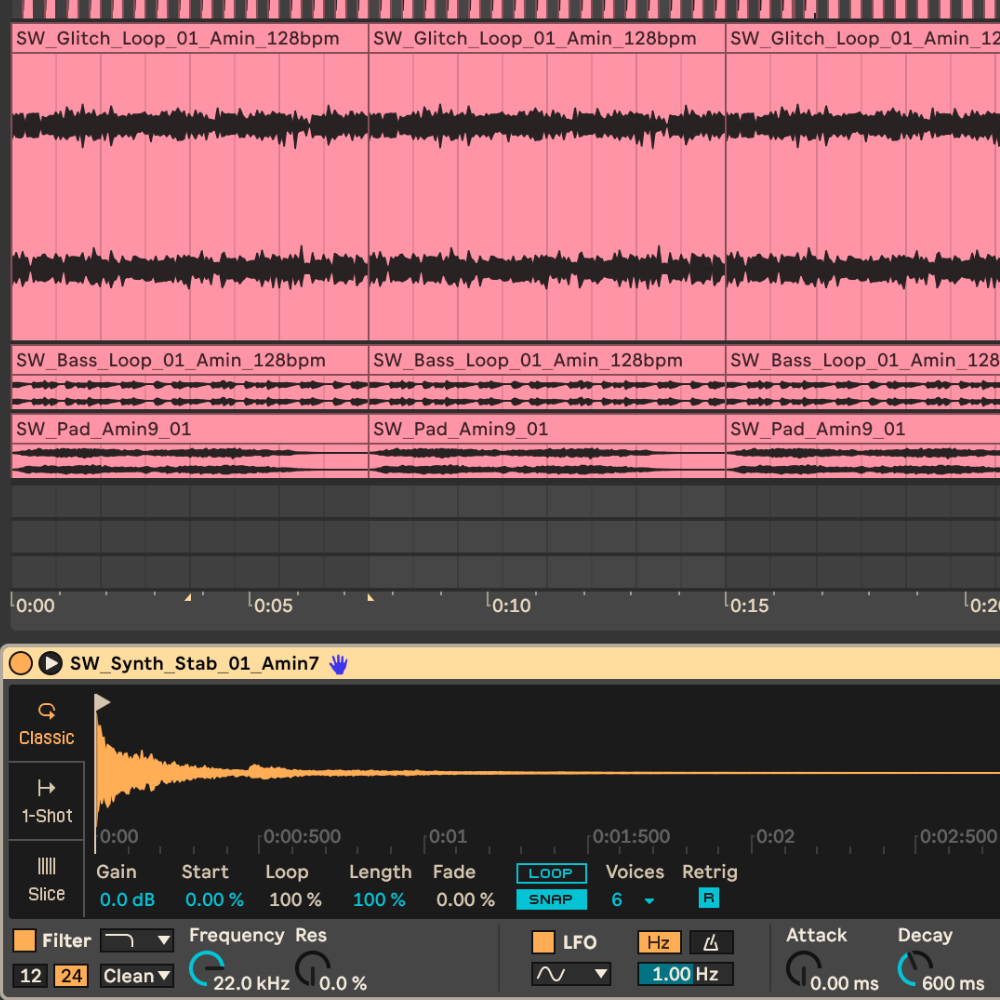This screenshot has width=1000, height=1000.
Task: Switch to 1-Shot mode
Action: tap(46, 802)
